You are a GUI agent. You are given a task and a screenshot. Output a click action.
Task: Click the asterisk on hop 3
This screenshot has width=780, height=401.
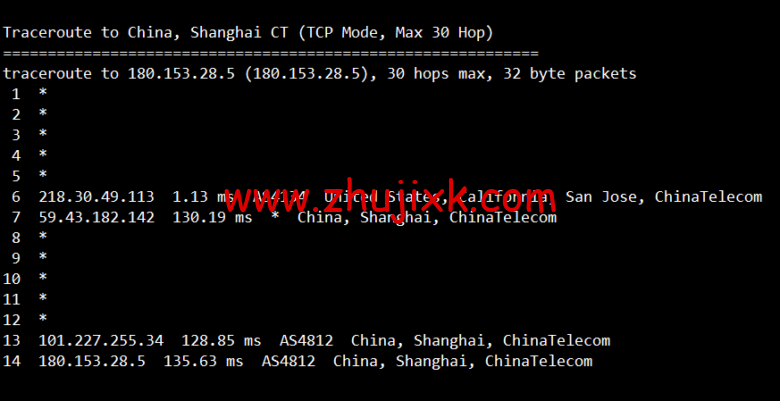point(43,134)
